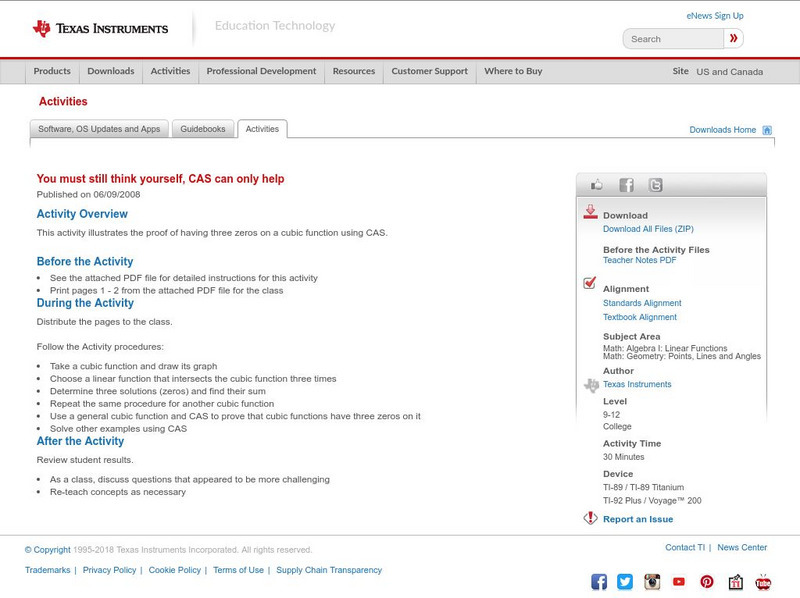The height and width of the screenshot is (598, 800).
Task: Click the Alignment checkmark icon
Action: (589, 283)
